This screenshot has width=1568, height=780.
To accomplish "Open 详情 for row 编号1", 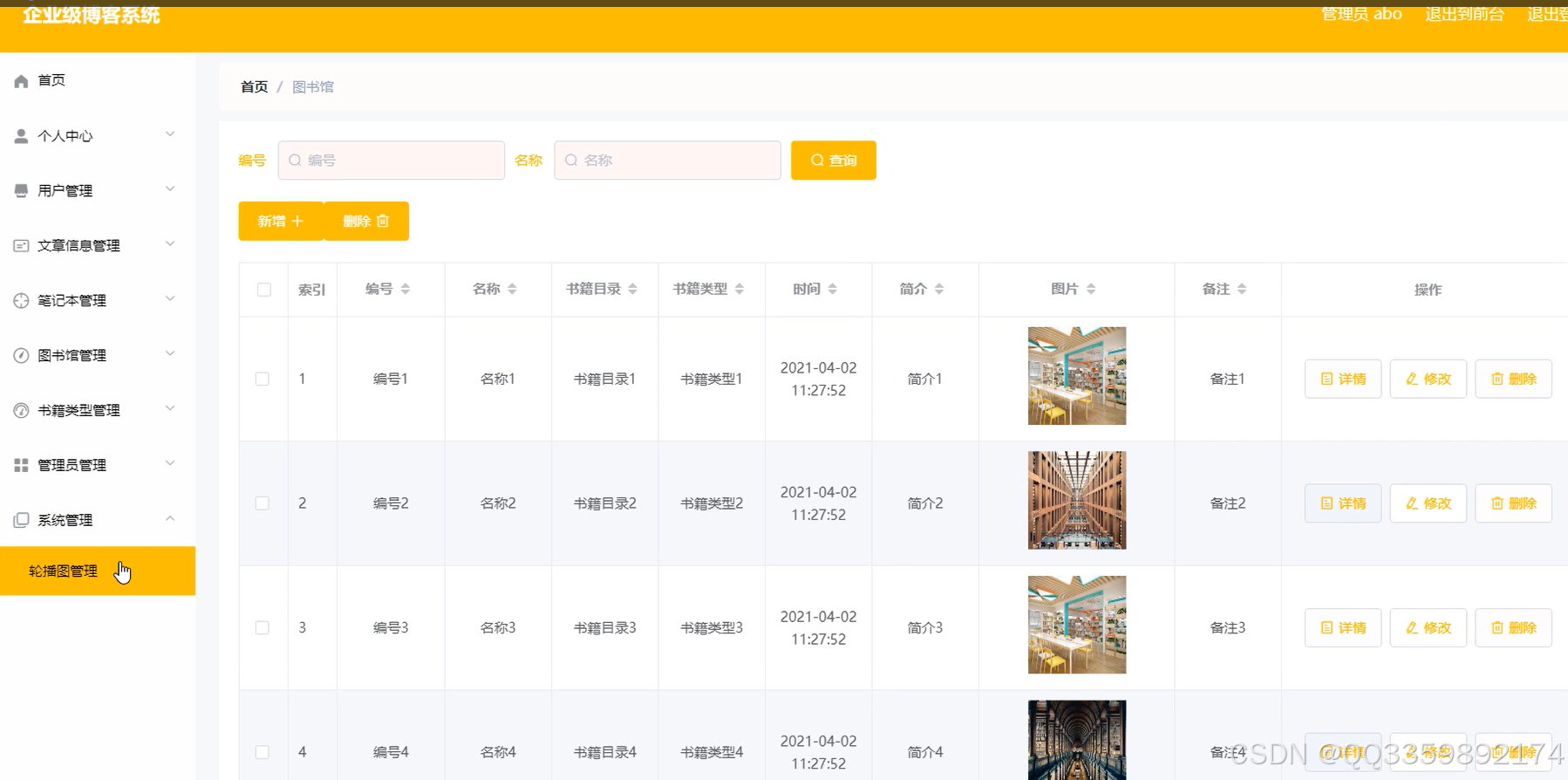I will point(1343,379).
